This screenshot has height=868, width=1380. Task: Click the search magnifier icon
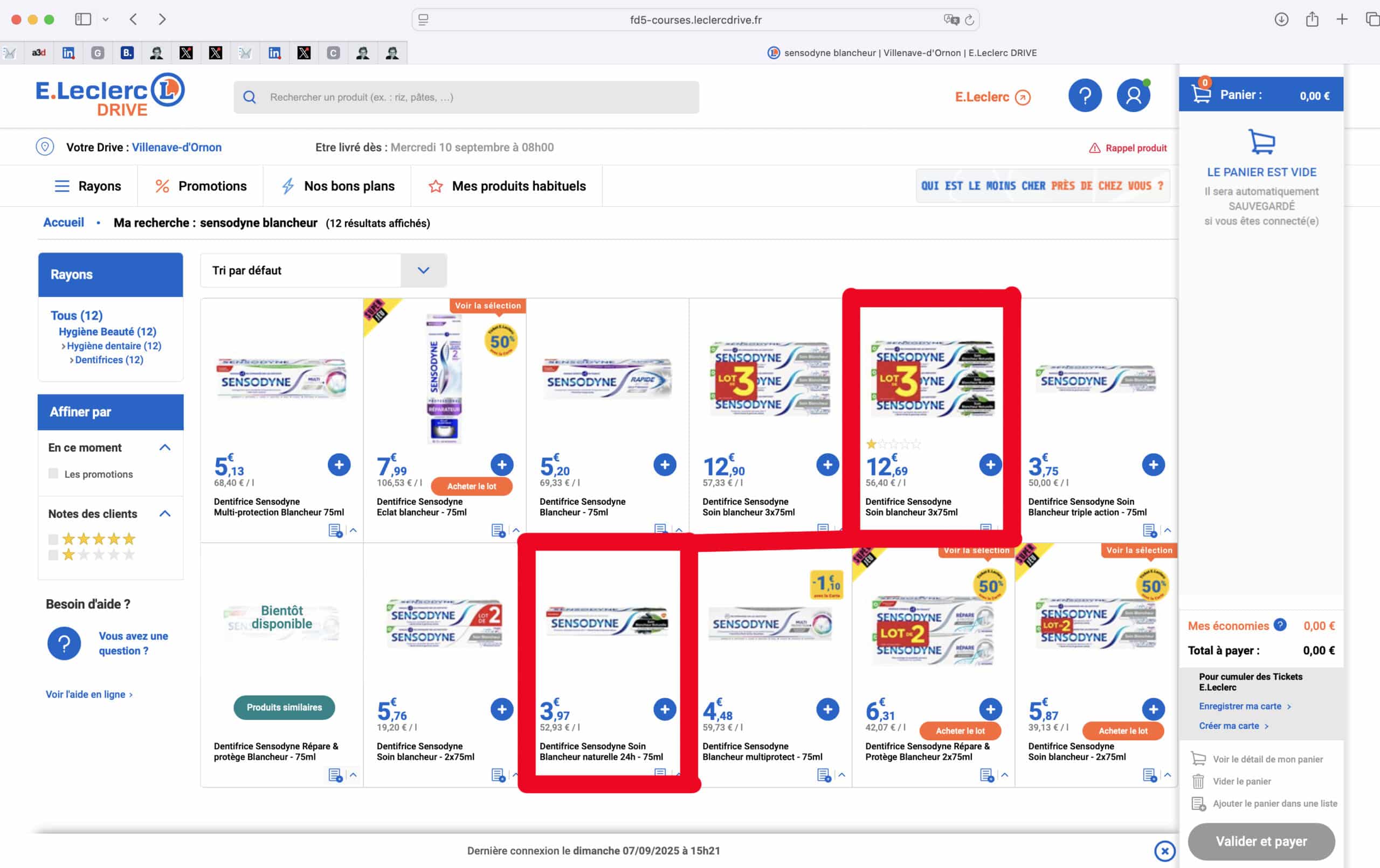coord(249,97)
